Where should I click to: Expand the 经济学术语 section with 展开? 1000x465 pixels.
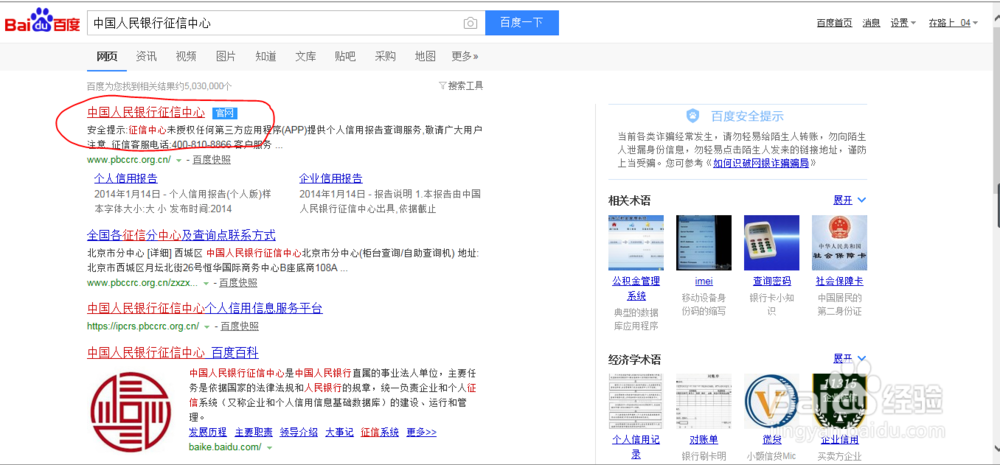pos(849,358)
